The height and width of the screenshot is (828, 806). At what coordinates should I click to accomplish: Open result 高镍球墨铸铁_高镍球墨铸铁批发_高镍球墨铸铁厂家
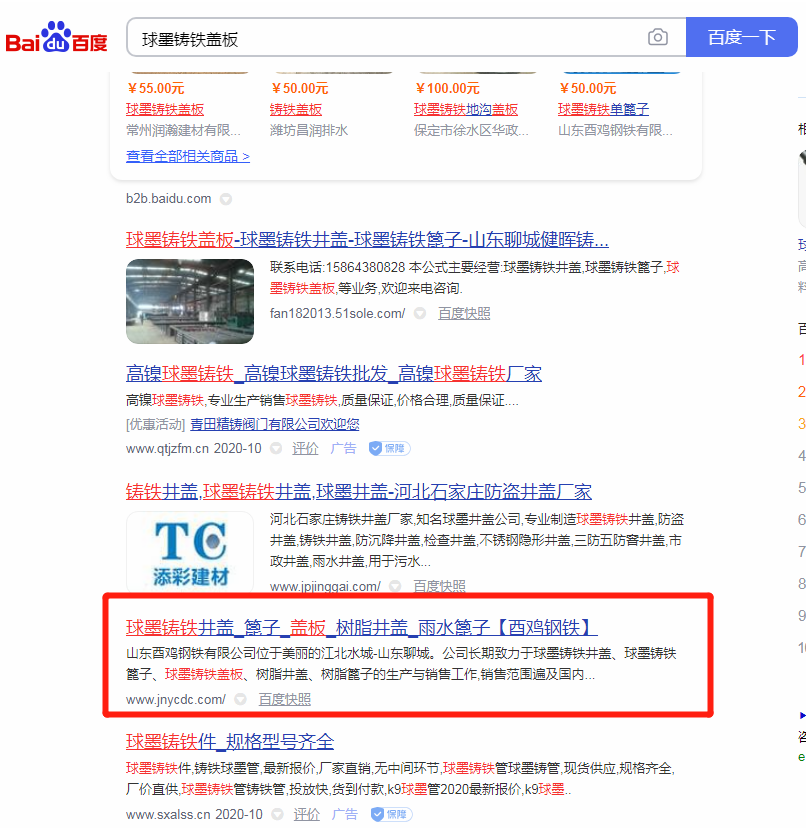click(x=334, y=374)
